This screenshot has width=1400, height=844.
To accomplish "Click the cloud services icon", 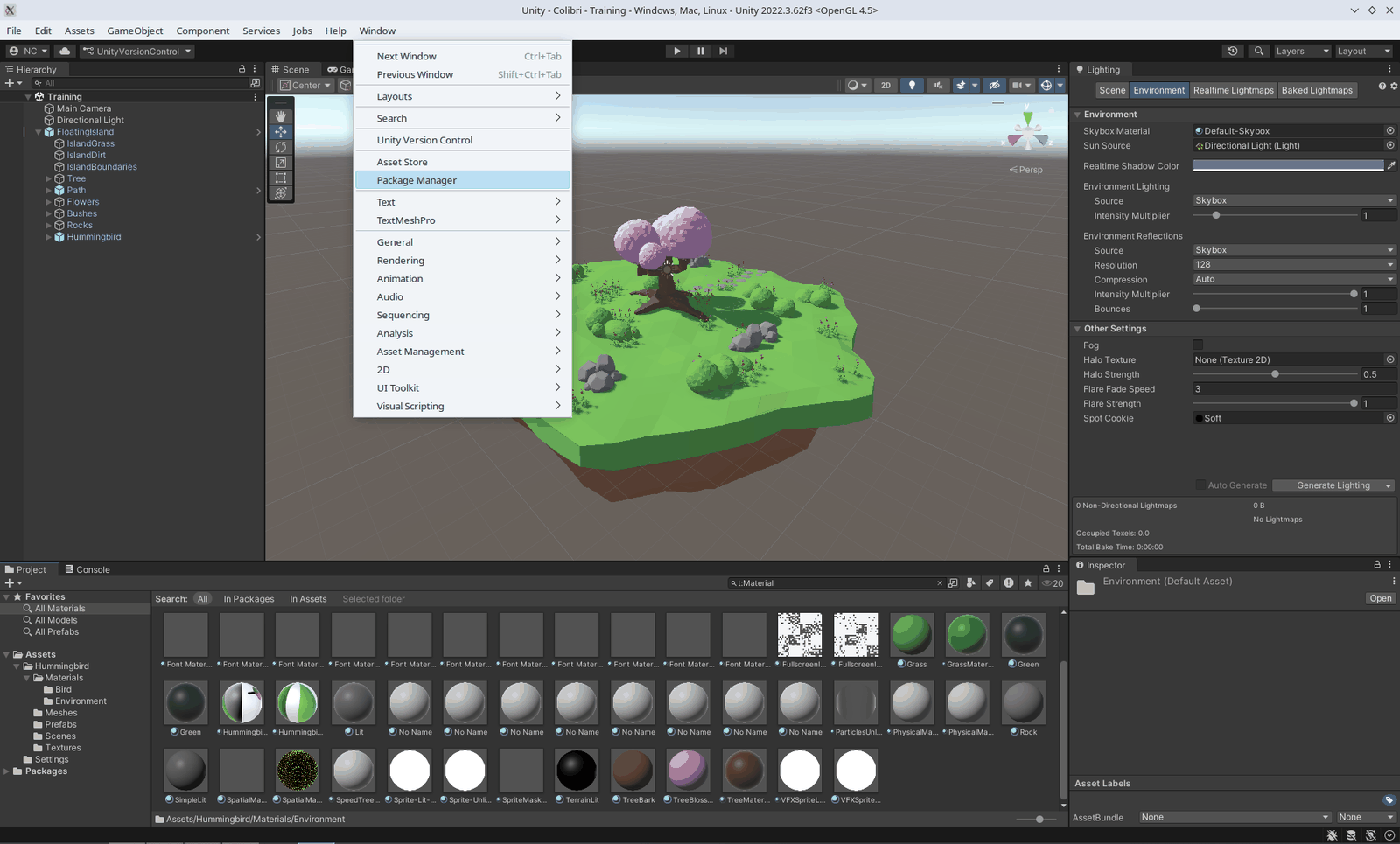I will 65,51.
